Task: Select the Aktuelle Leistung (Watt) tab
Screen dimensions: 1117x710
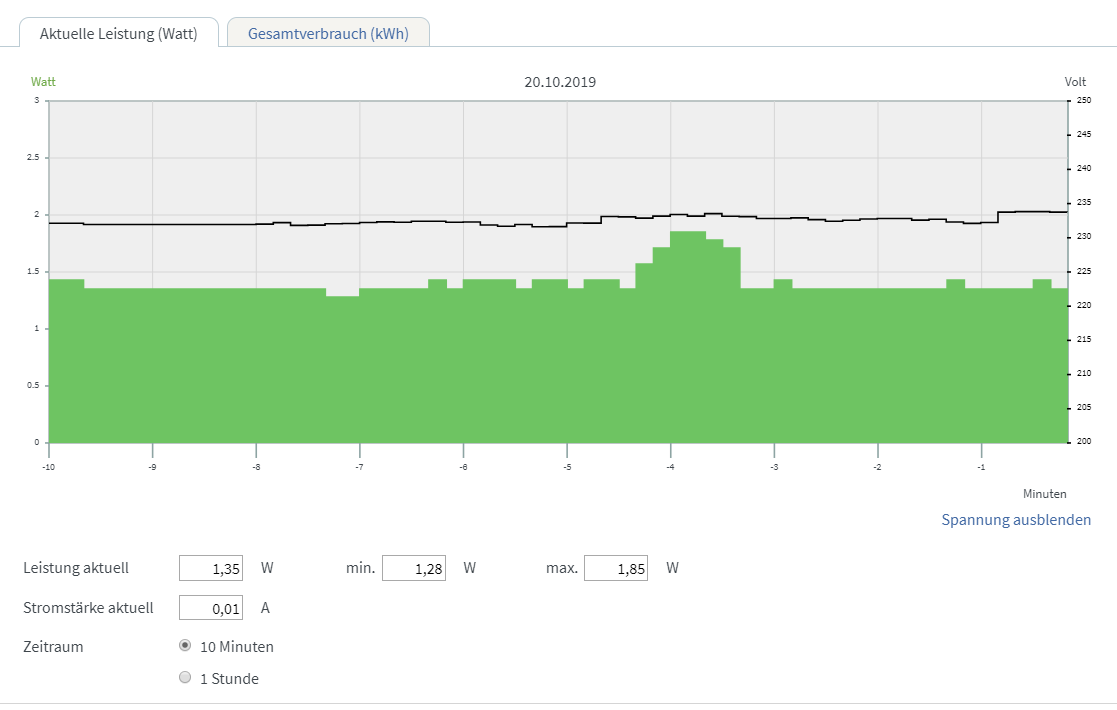Action: coord(118,33)
